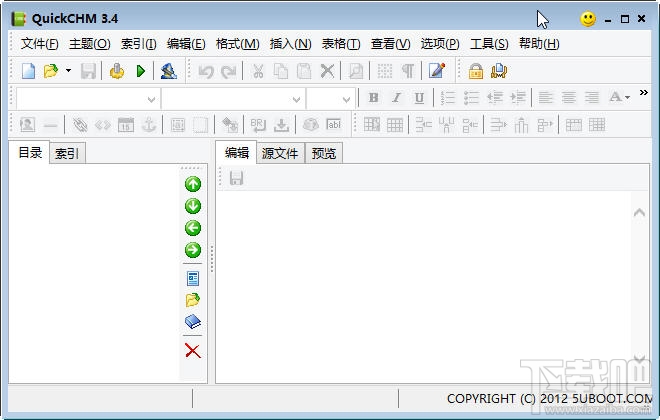Open the 编辑(E) menu
This screenshot has width=660, height=420.
pyautogui.click(x=186, y=44)
